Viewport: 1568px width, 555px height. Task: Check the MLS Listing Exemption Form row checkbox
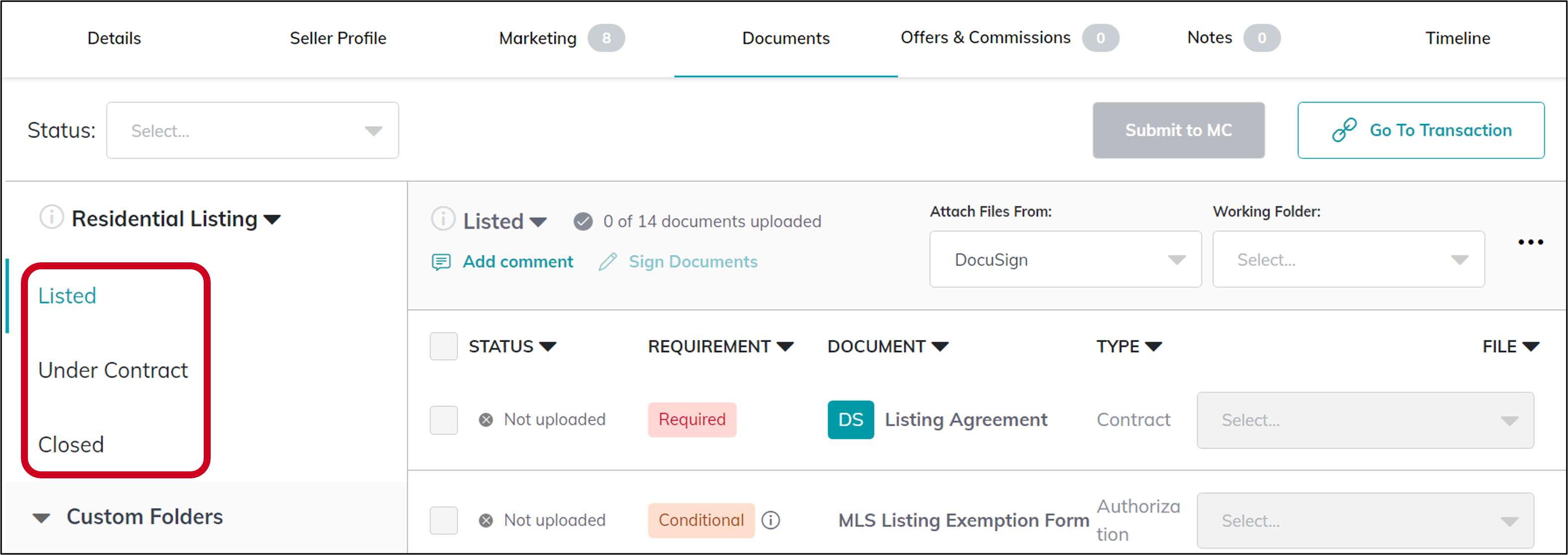(x=444, y=520)
